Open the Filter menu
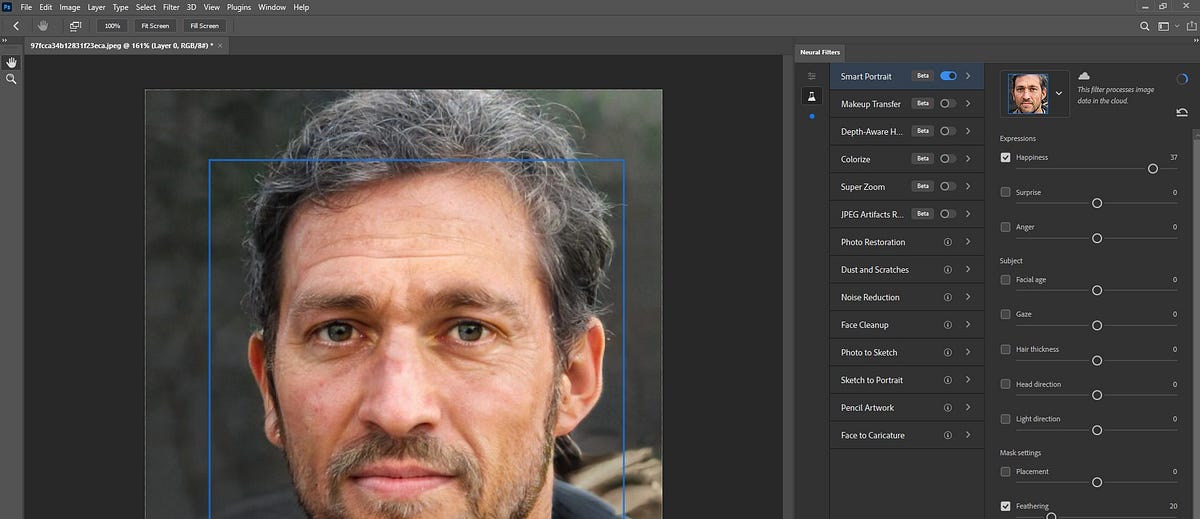1200x519 pixels. point(171,7)
